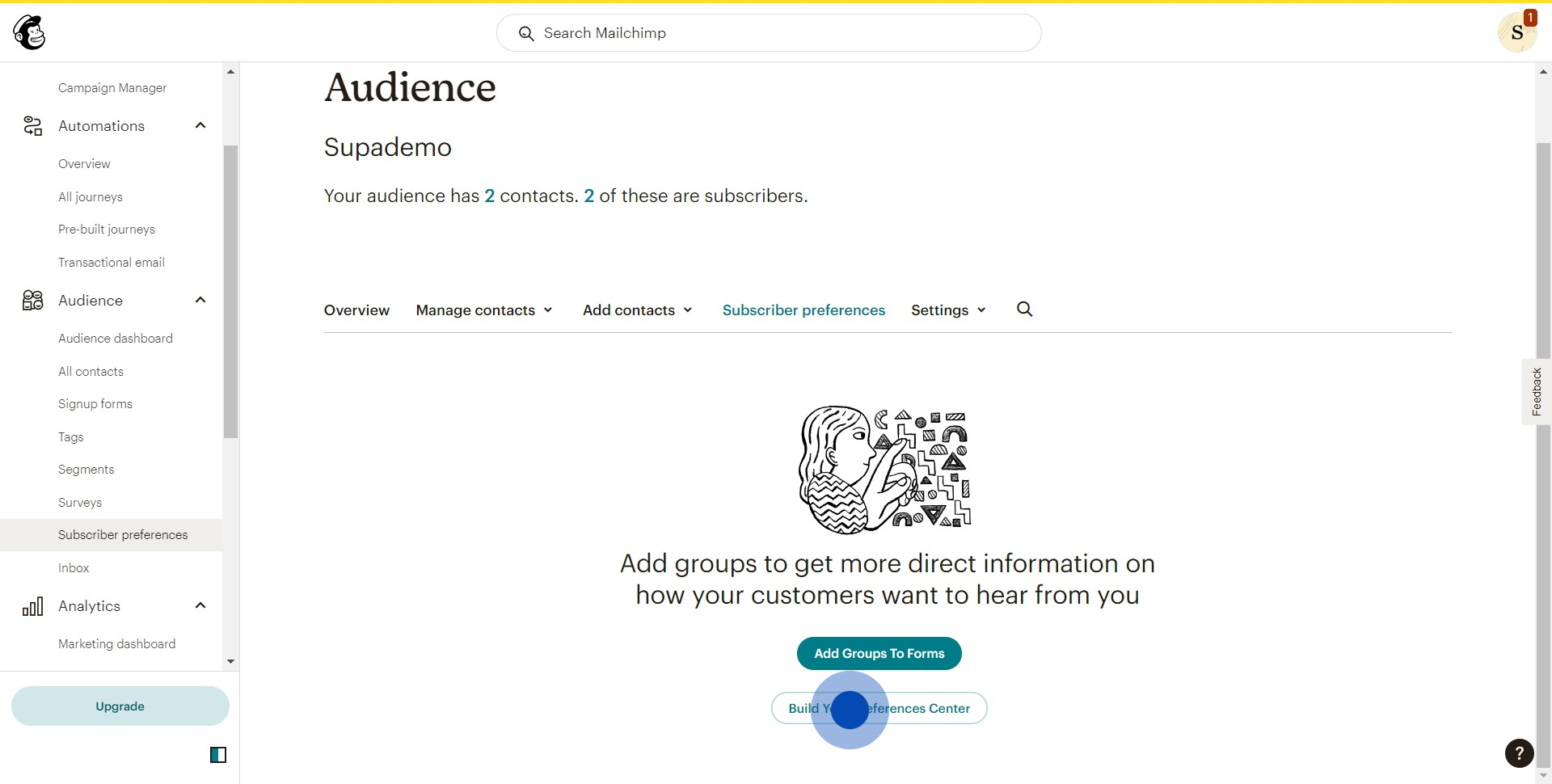The width and height of the screenshot is (1552, 784).
Task: Select the Subscriber preferences tab
Action: click(x=803, y=310)
